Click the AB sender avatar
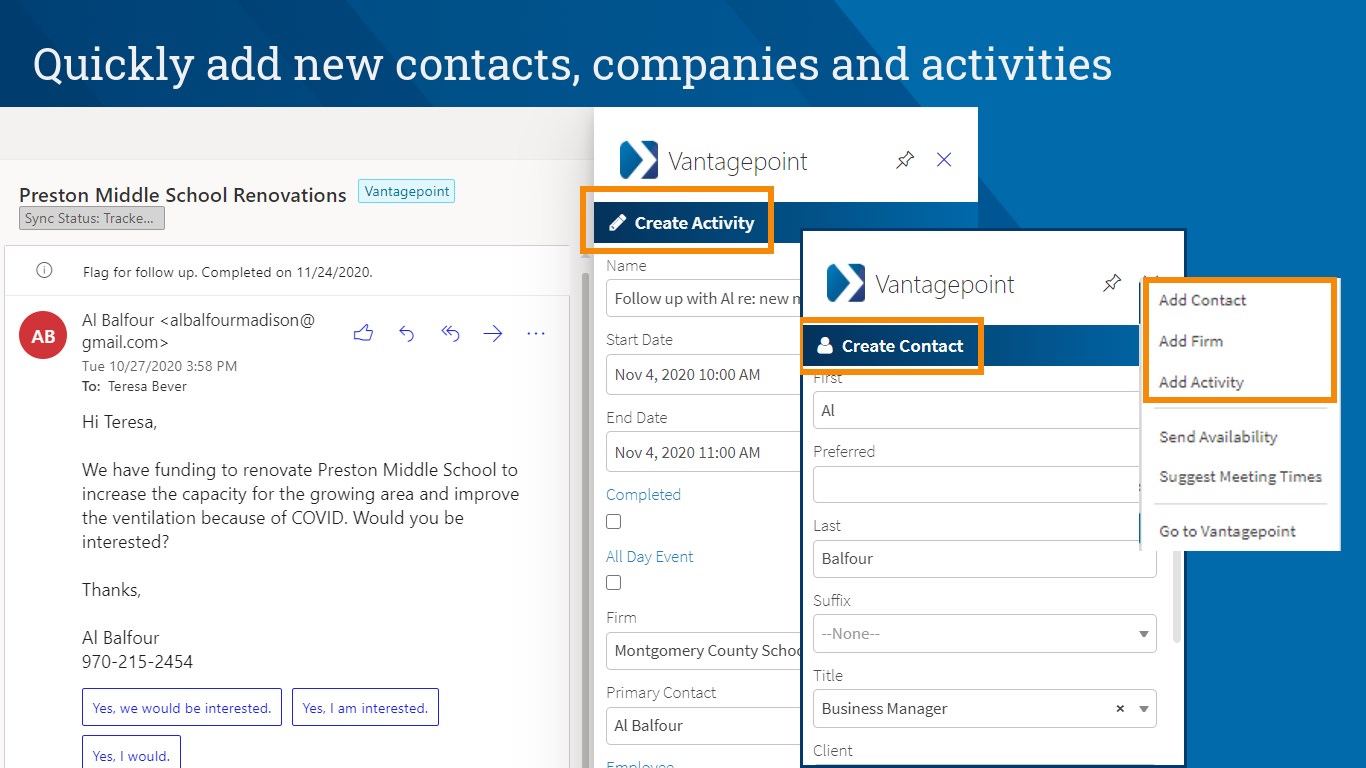This screenshot has height=768, width=1366. click(43, 336)
